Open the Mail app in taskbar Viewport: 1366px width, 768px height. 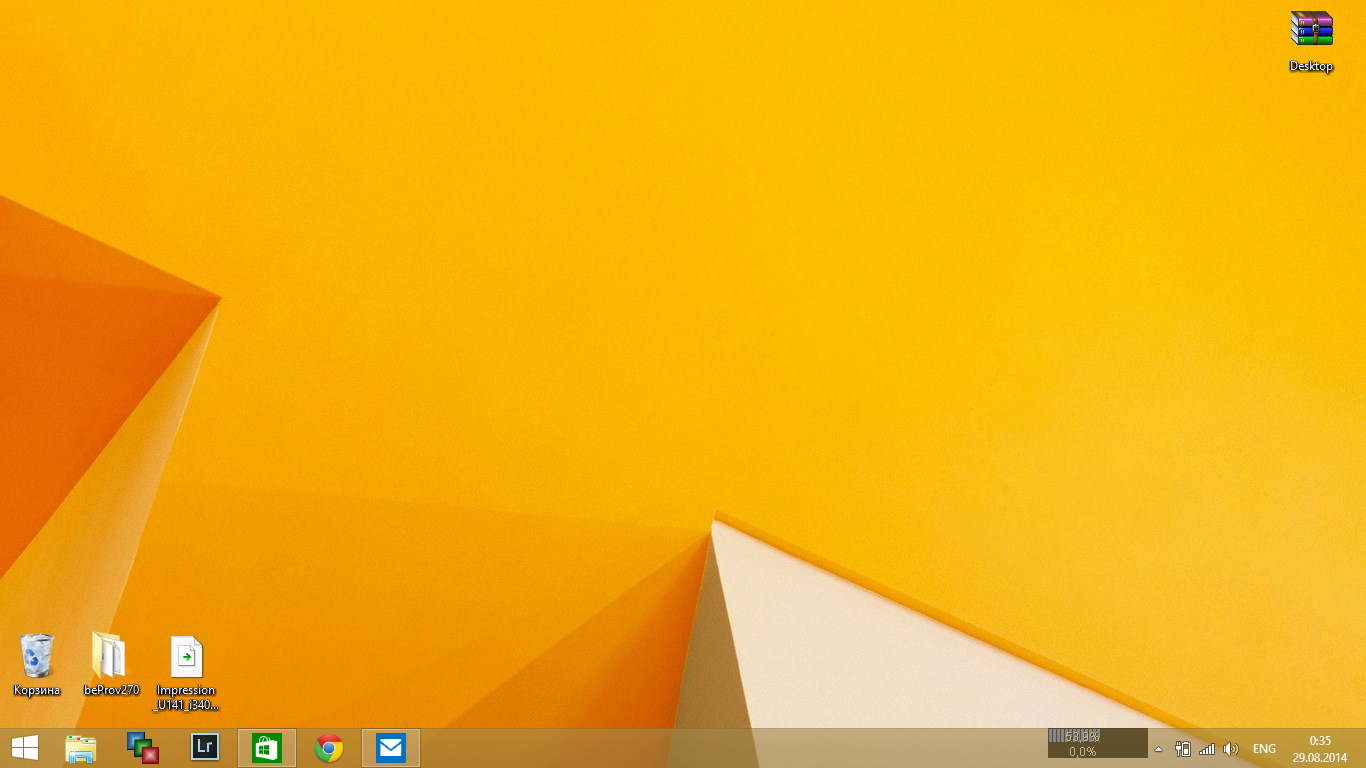pyautogui.click(x=391, y=748)
